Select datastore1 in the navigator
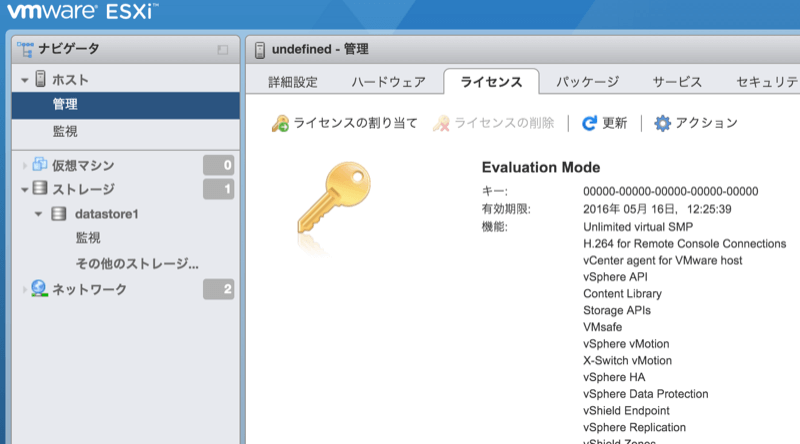 point(107,214)
